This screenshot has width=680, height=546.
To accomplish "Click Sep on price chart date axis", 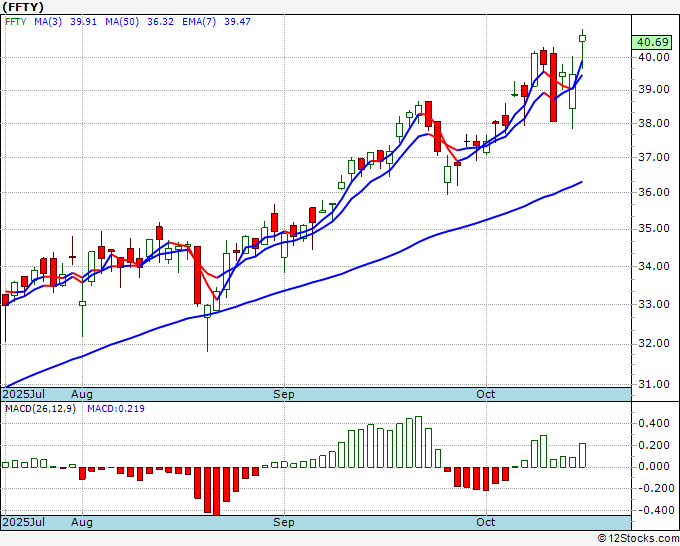I will (284, 394).
